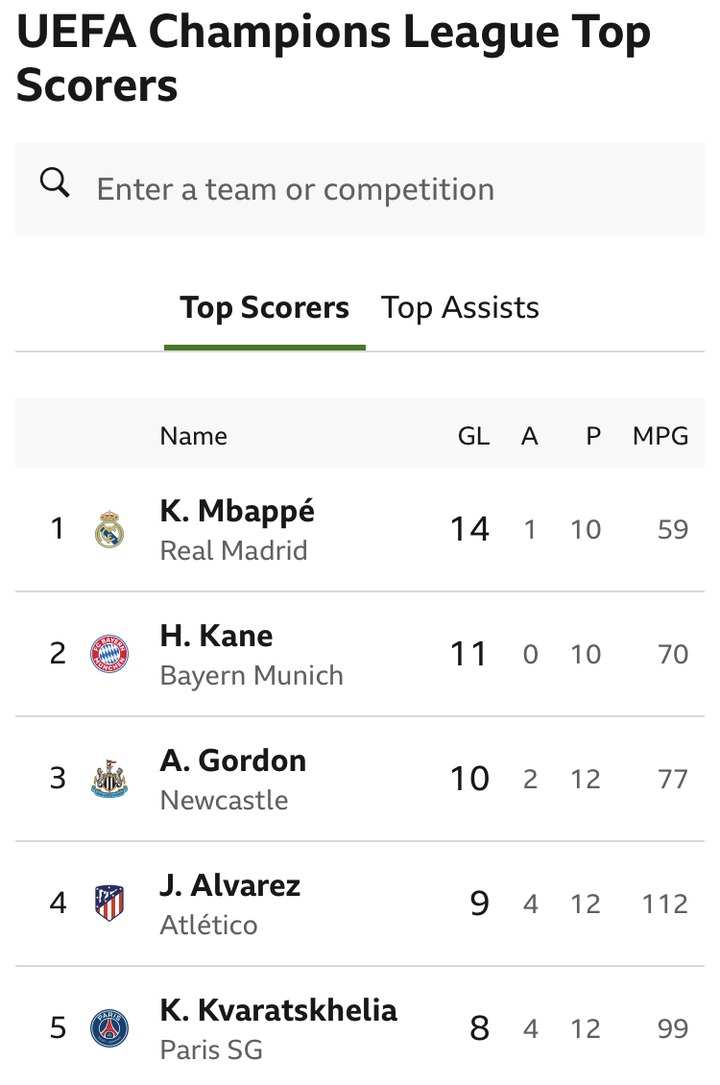Click Mbappé's 14 goals figure
Screen dimensions: 720x1085
(x=469, y=529)
